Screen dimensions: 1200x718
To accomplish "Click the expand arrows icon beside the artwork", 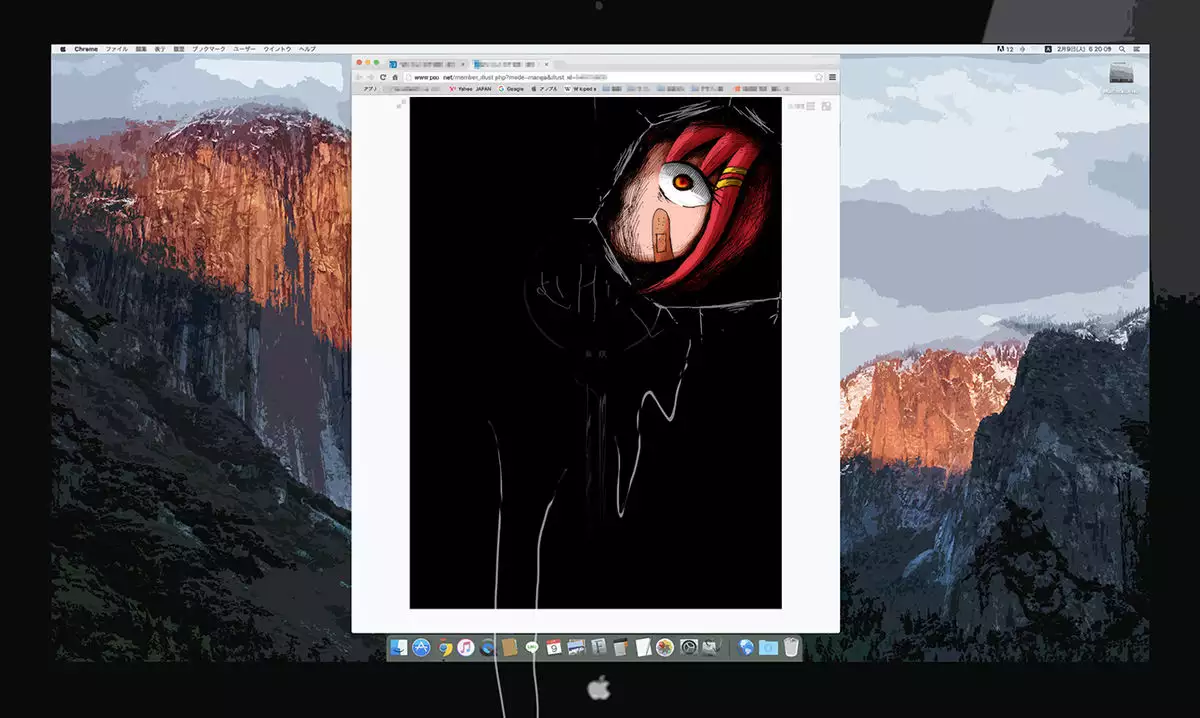I will (401, 104).
